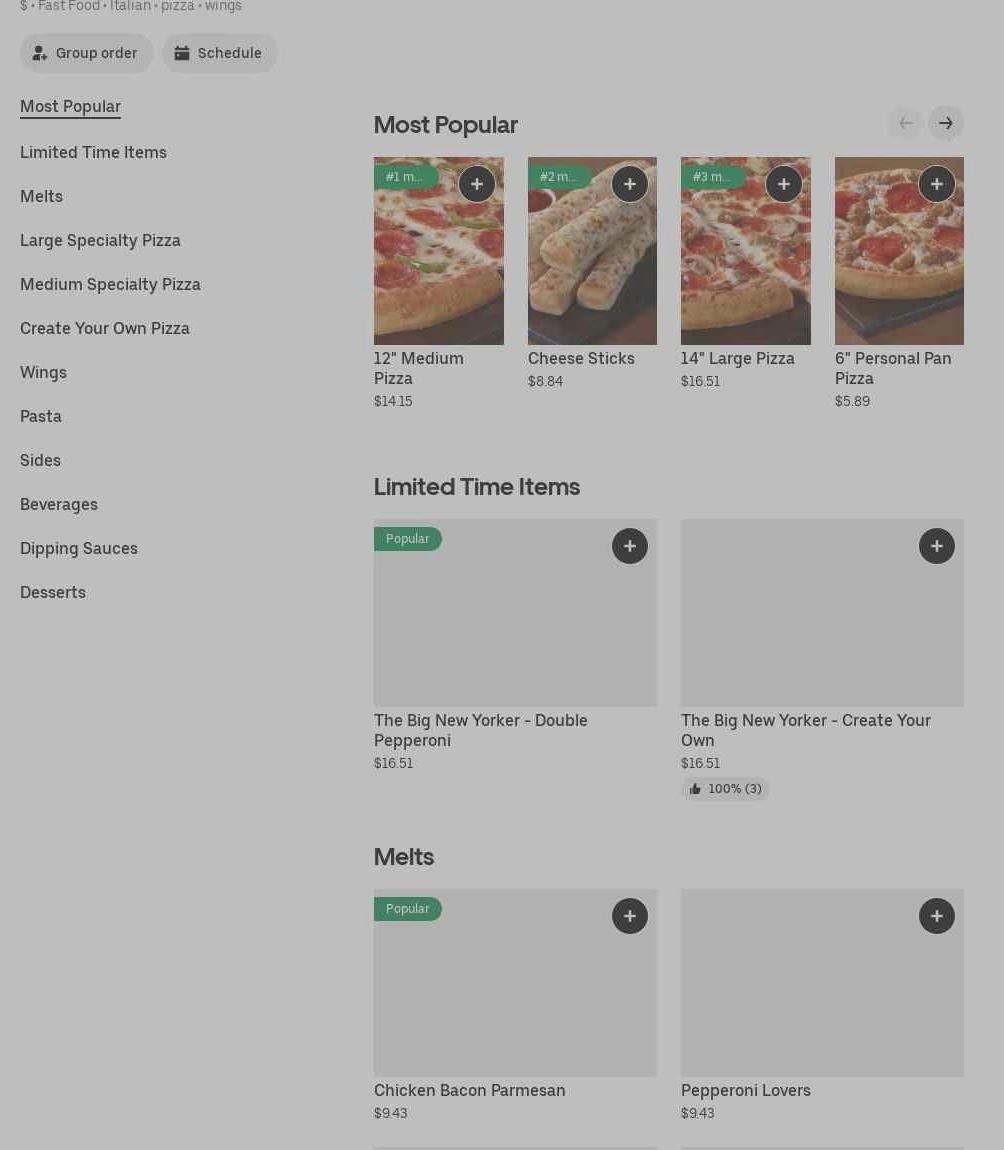The height and width of the screenshot is (1150, 1004).
Task: Add Pepperoni Lovers melt to cart
Action: click(936, 916)
